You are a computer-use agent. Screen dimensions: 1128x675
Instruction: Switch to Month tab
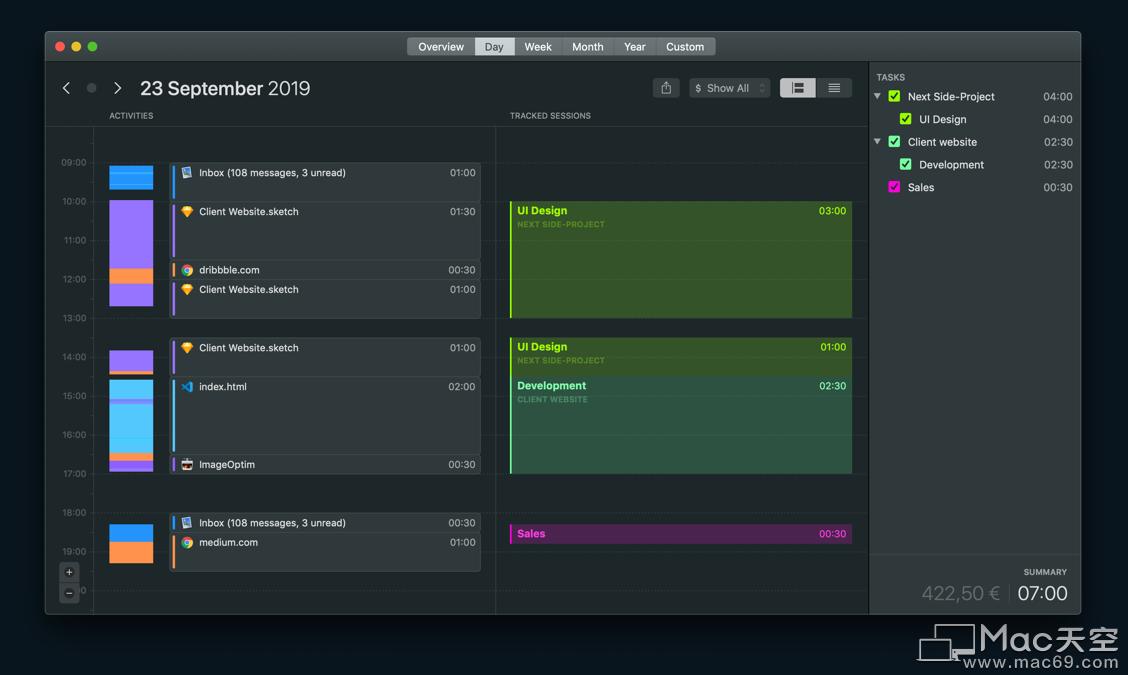pyautogui.click(x=588, y=47)
